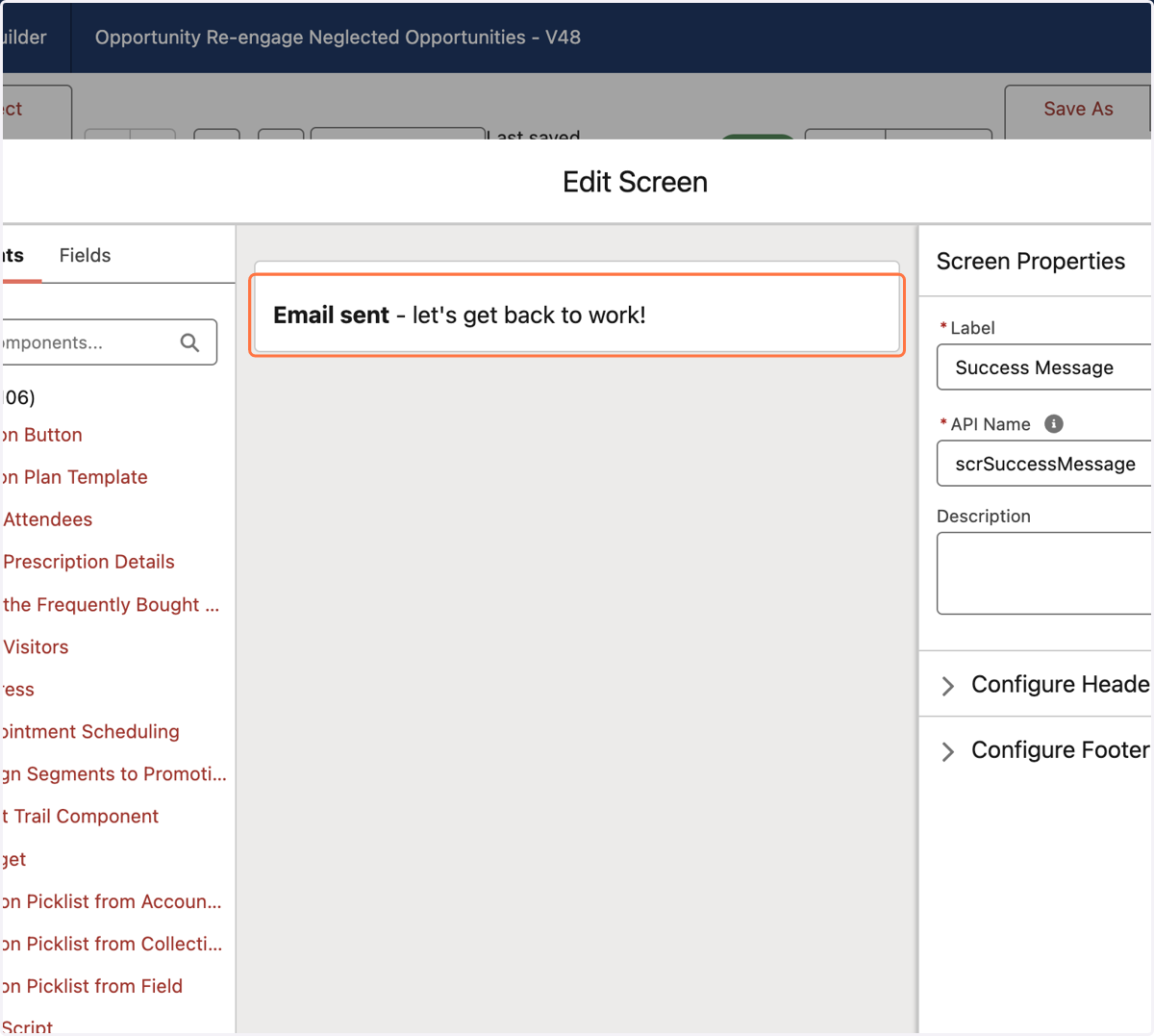This screenshot has width=1154, height=1036.
Task: Click the API Name field scrSuccessMessage
Action: point(1043,464)
